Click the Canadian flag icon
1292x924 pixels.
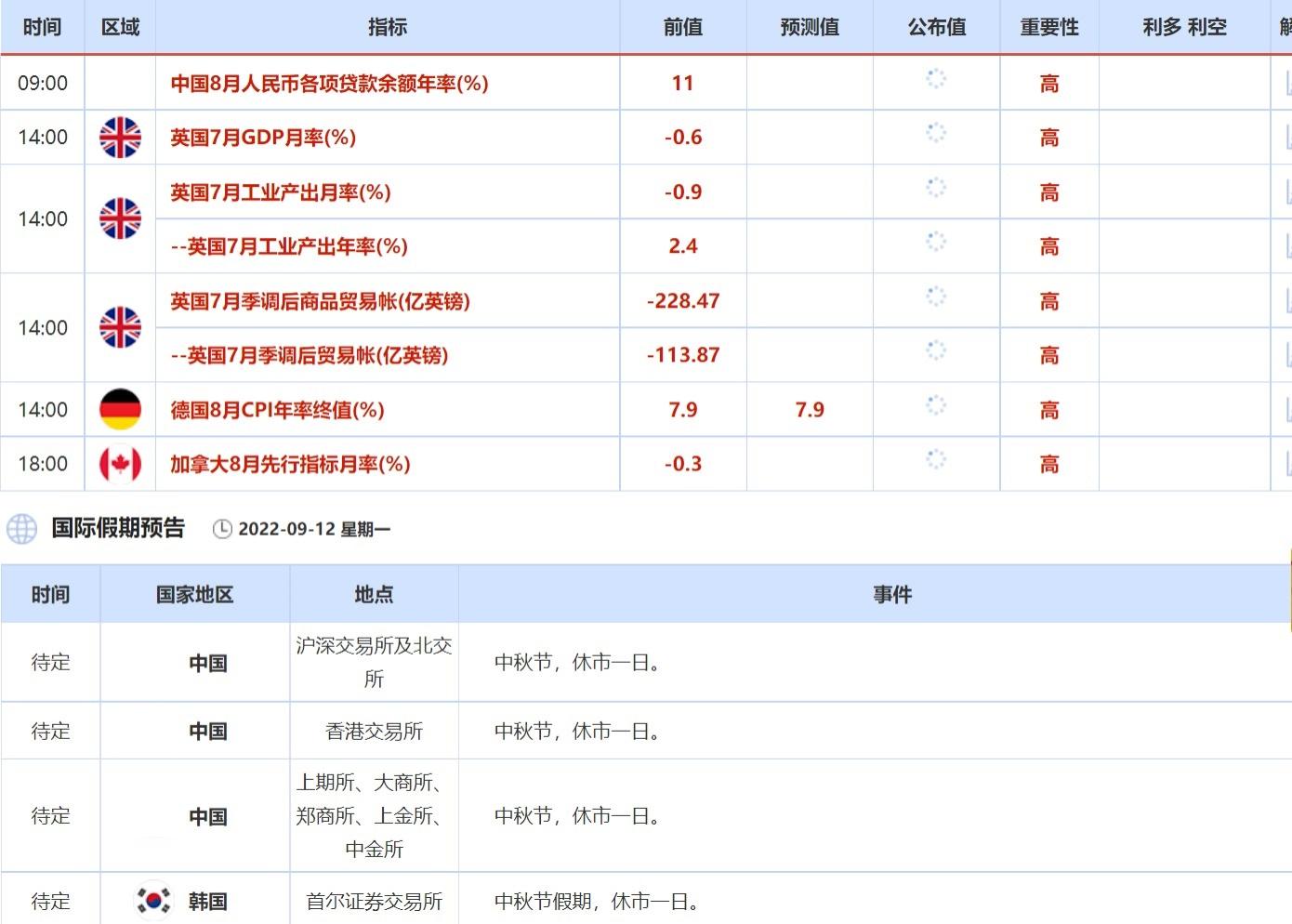120,464
